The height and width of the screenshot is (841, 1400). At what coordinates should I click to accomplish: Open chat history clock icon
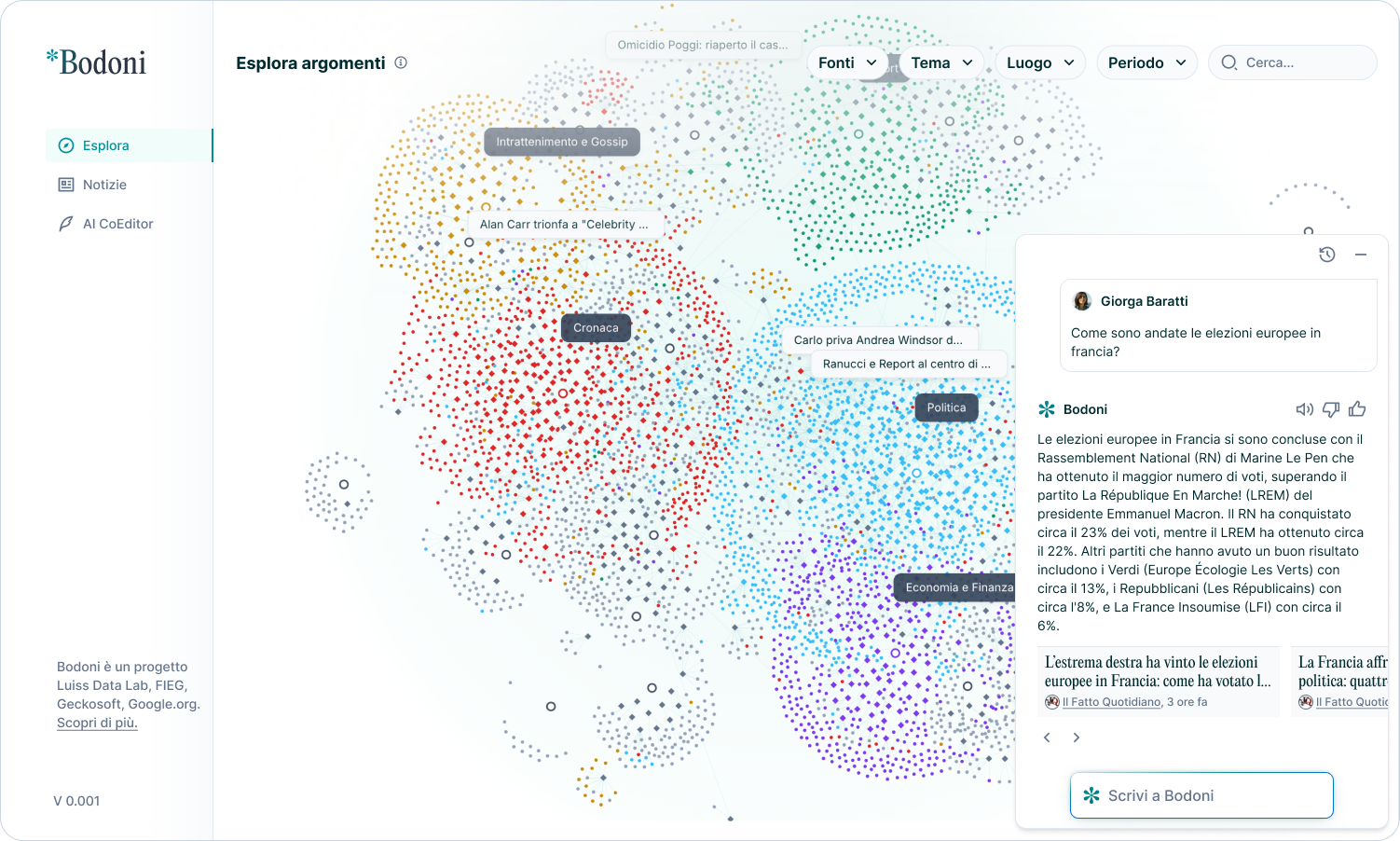(1327, 255)
